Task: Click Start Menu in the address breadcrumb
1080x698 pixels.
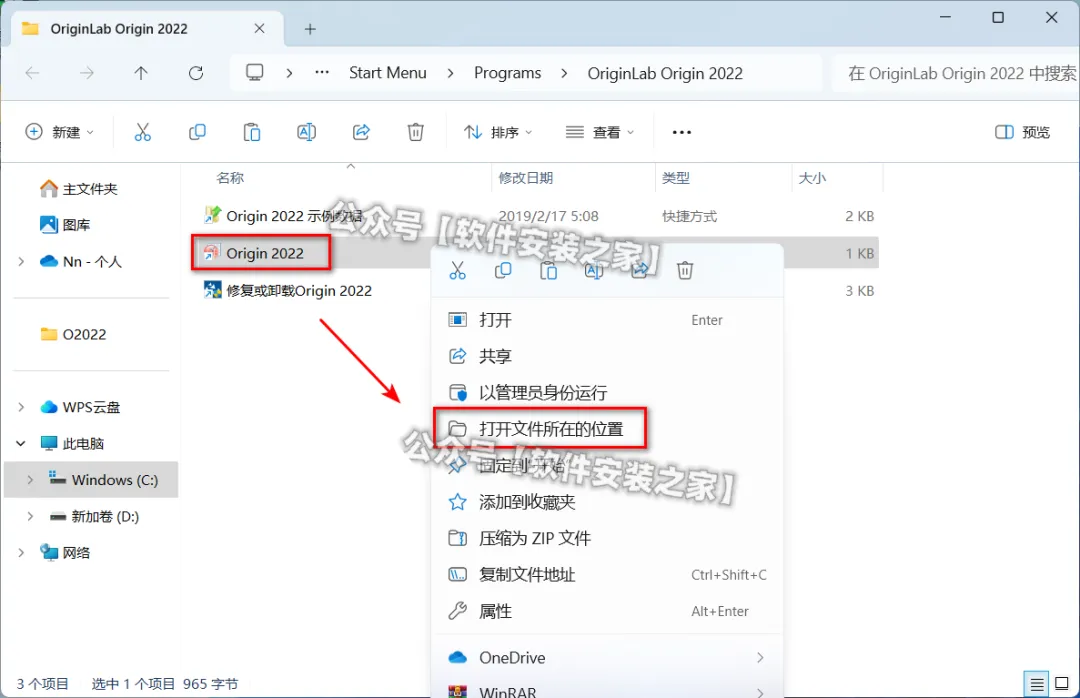Action: pos(388,73)
